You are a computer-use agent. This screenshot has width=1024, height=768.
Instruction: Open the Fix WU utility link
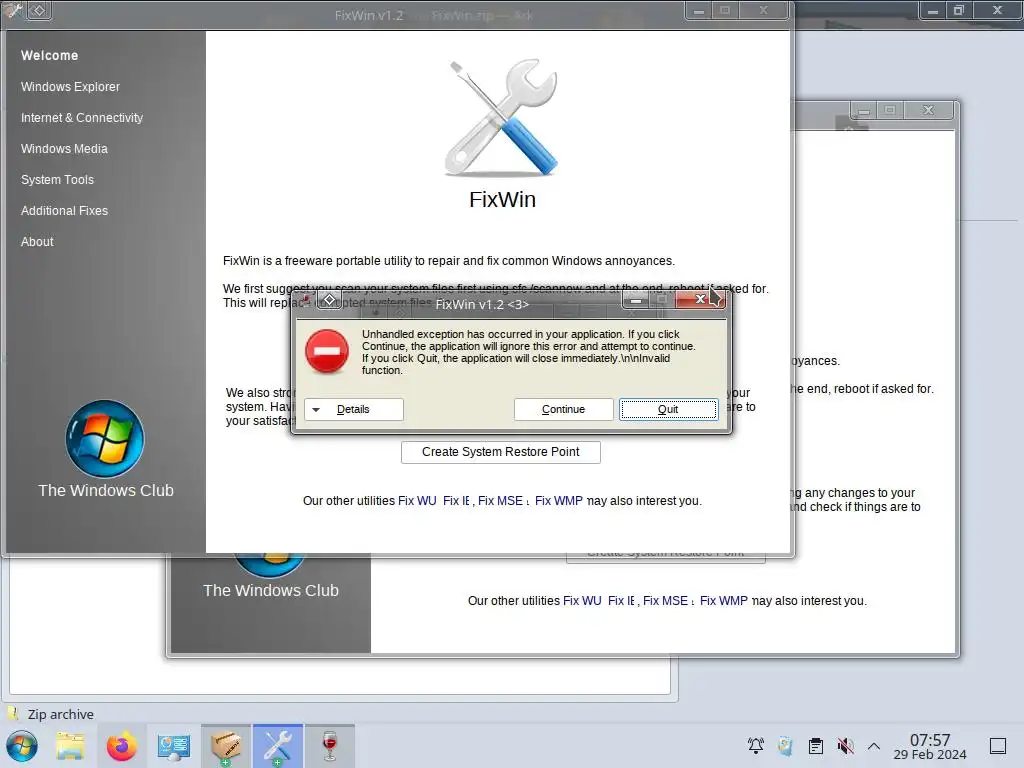[417, 501]
